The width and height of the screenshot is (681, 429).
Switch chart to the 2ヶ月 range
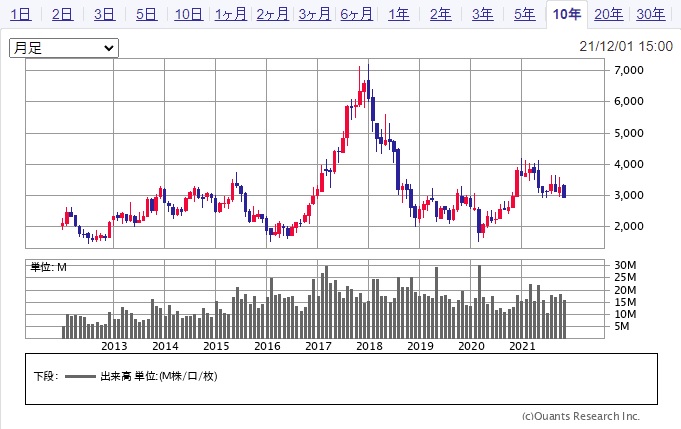pos(272,14)
